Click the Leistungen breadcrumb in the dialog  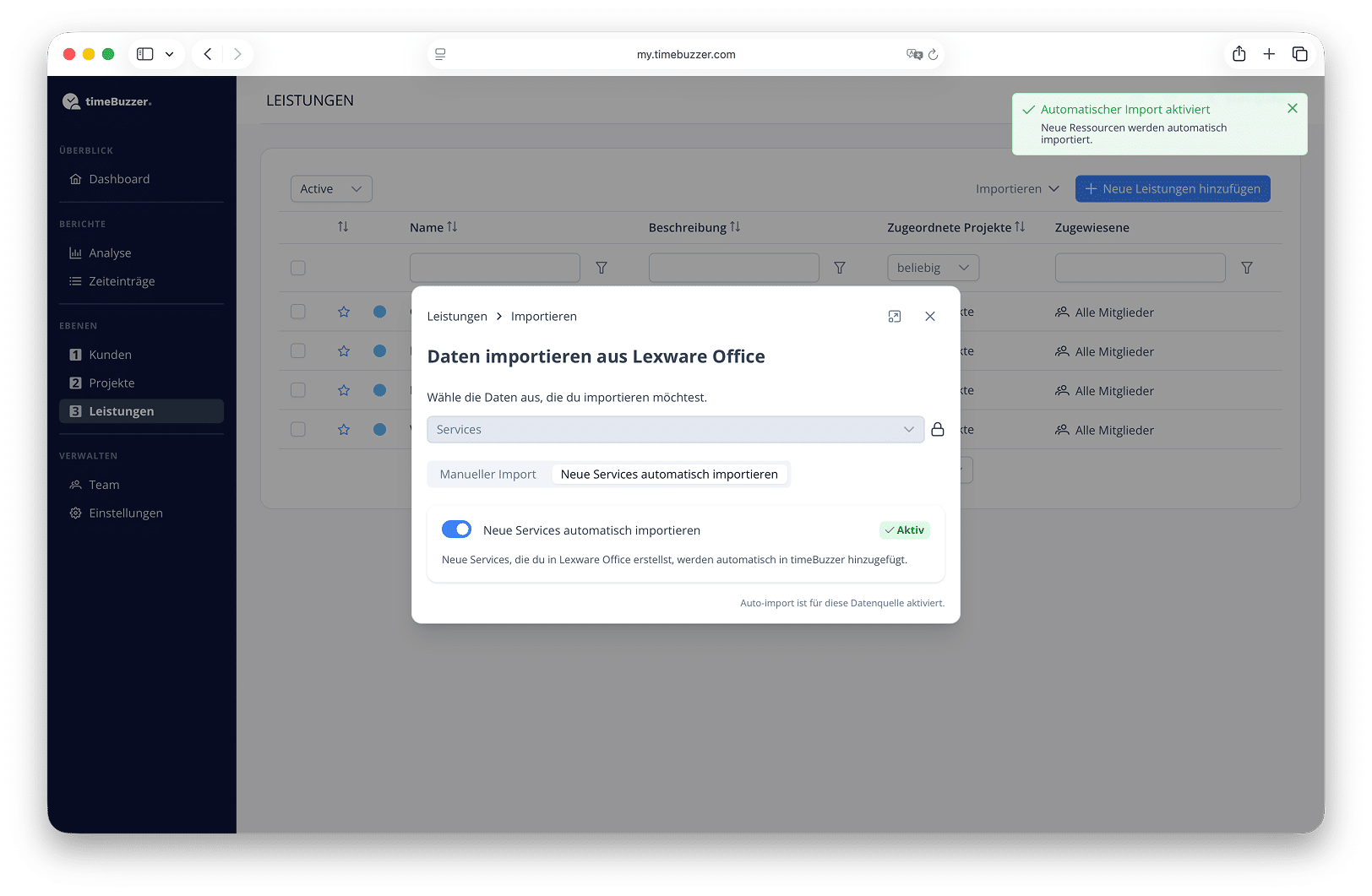click(x=457, y=317)
